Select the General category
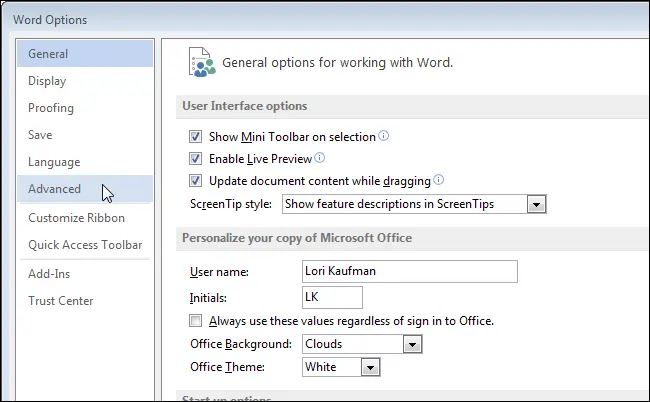This screenshot has width=650, height=402. [85, 53]
